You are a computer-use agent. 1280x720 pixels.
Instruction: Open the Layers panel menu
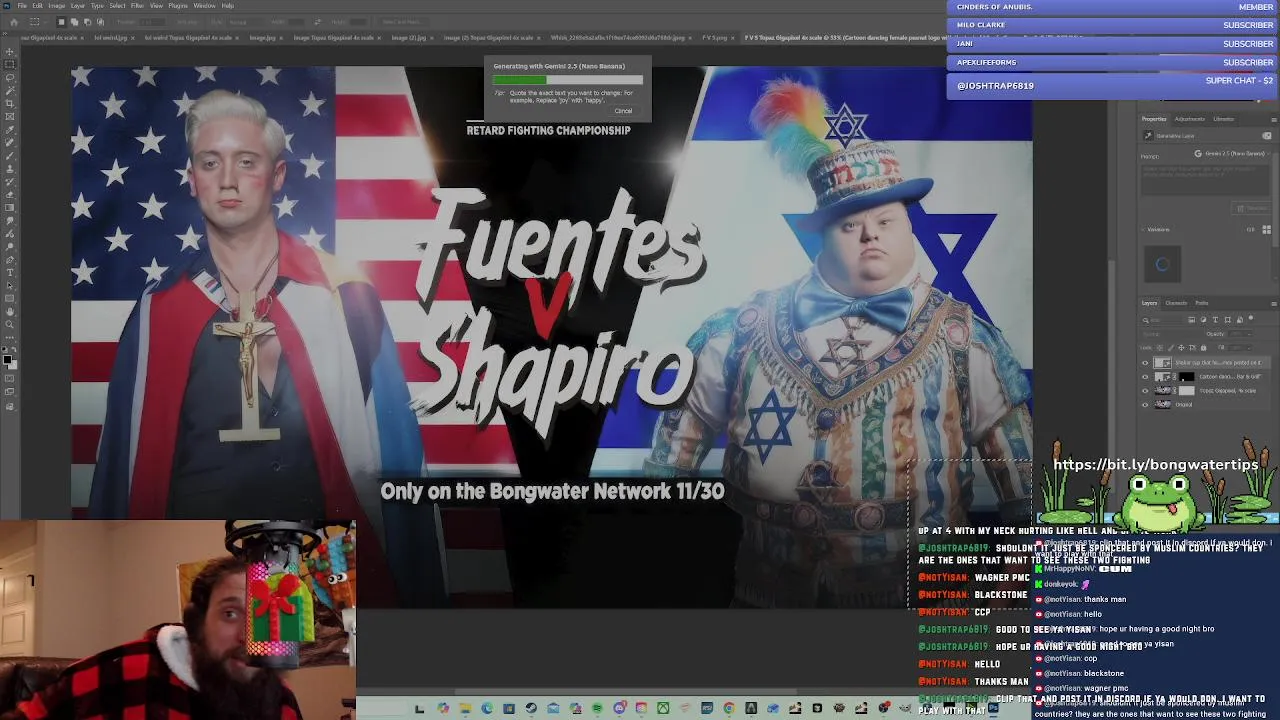(1274, 304)
